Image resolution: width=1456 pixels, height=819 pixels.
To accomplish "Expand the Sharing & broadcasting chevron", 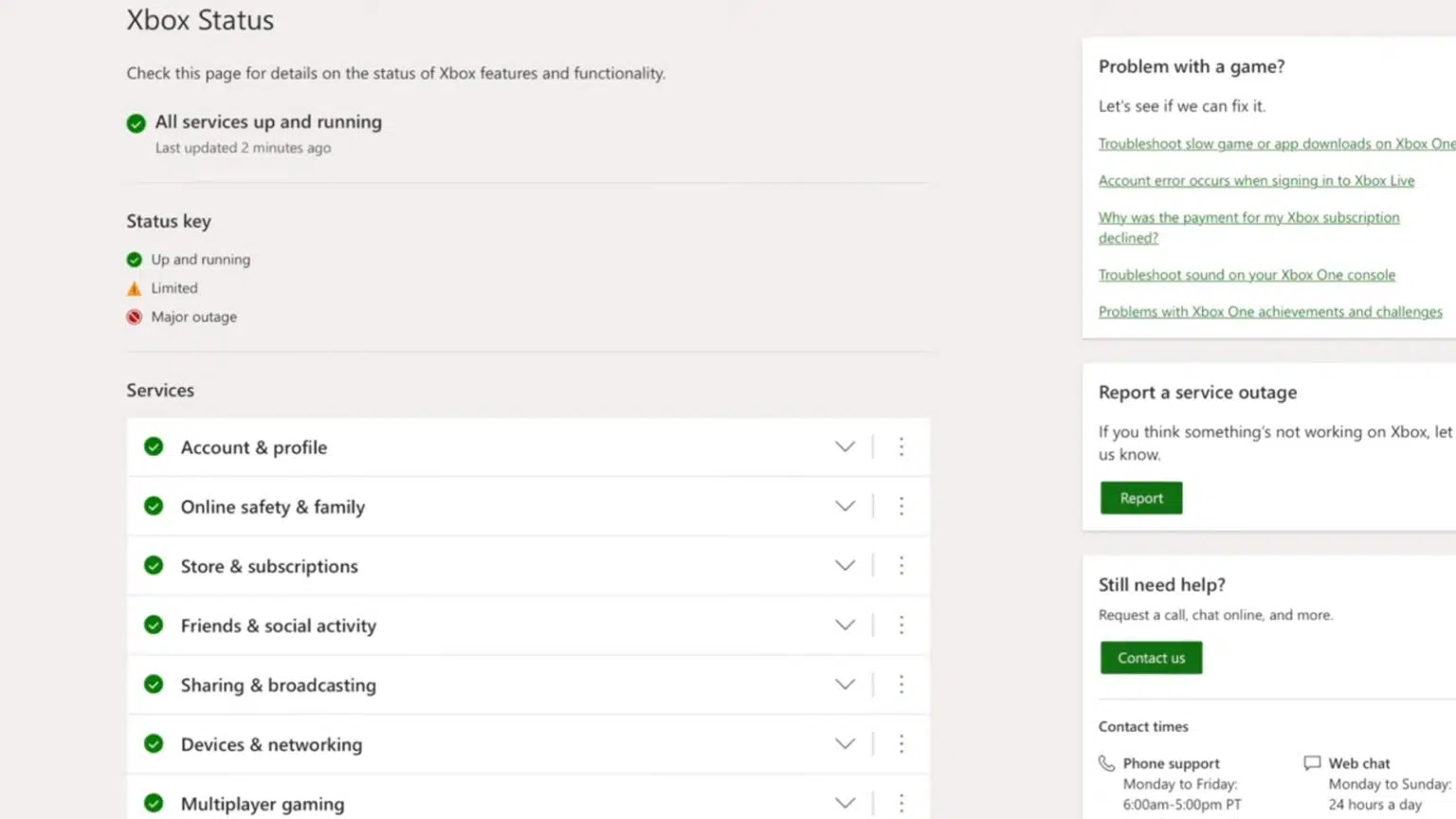I will click(x=845, y=684).
